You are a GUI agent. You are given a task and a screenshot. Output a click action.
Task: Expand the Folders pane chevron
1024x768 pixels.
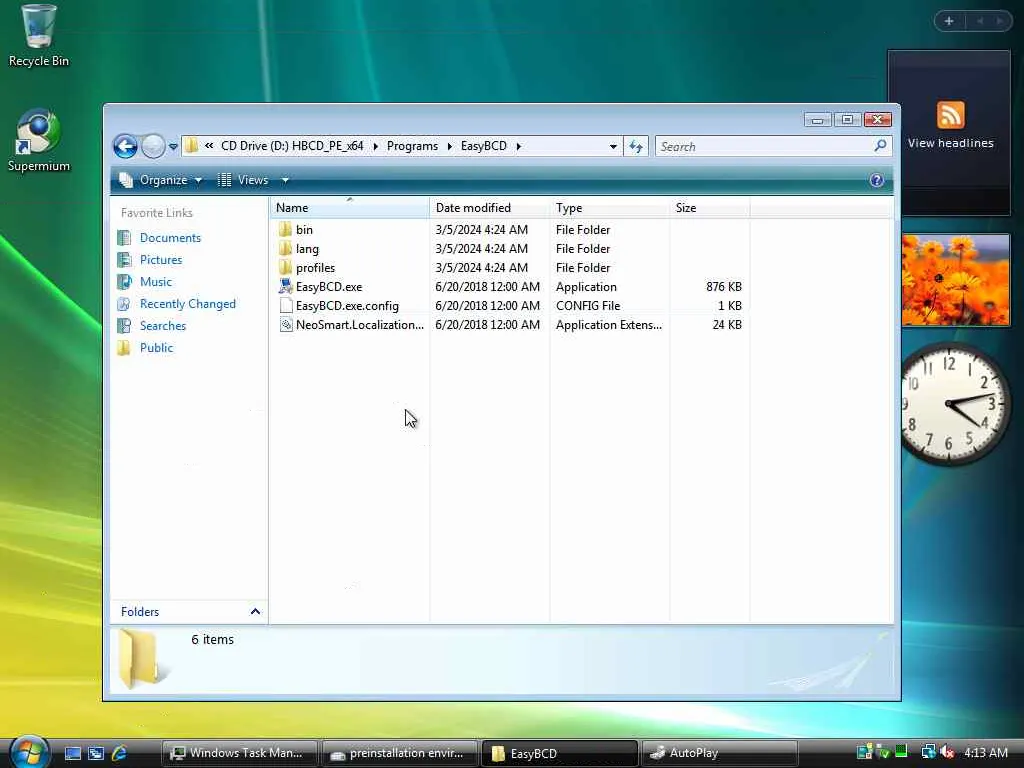click(255, 612)
